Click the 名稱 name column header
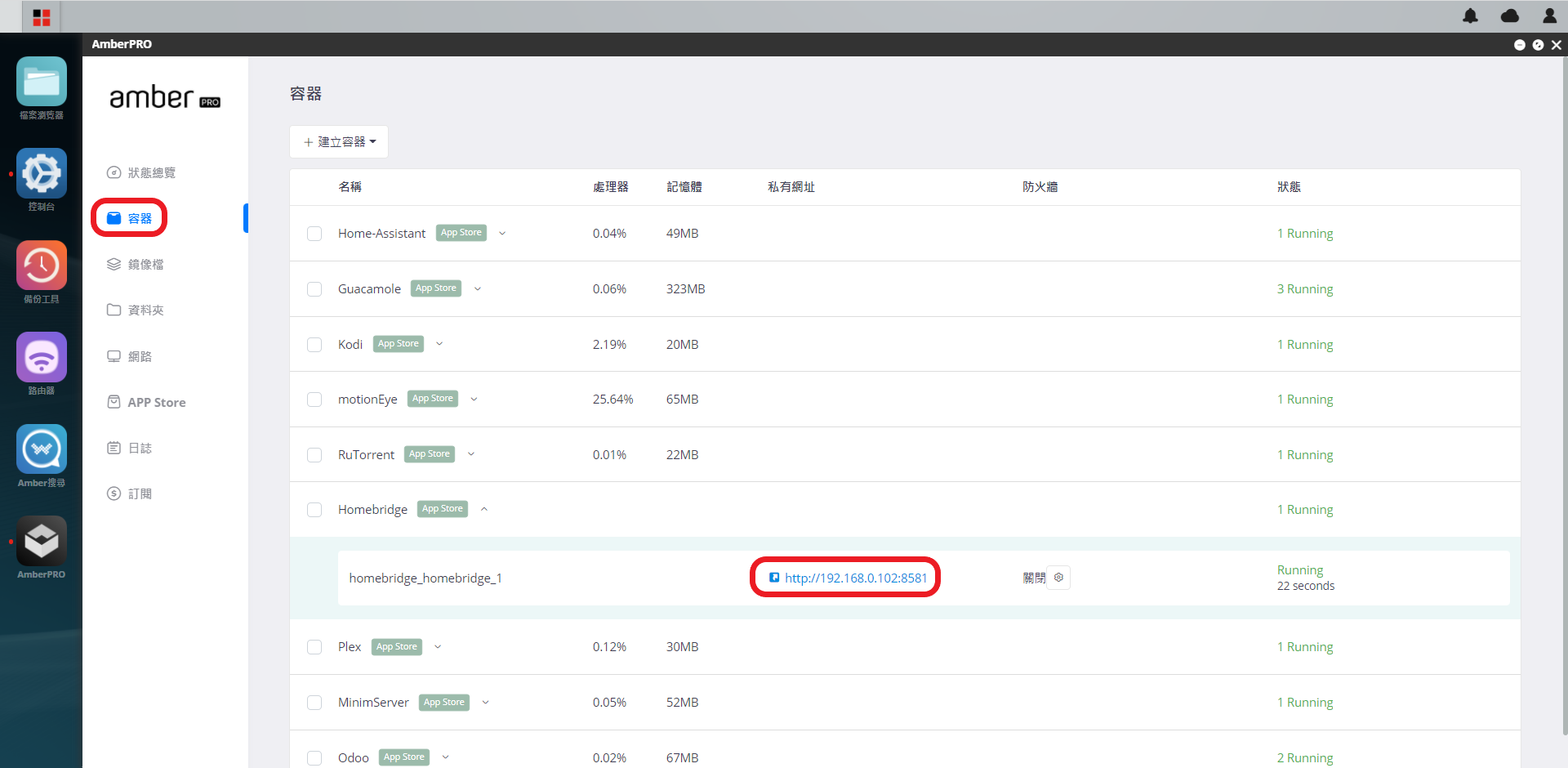This screenshot has height=768, width=1568. point(350,187)
